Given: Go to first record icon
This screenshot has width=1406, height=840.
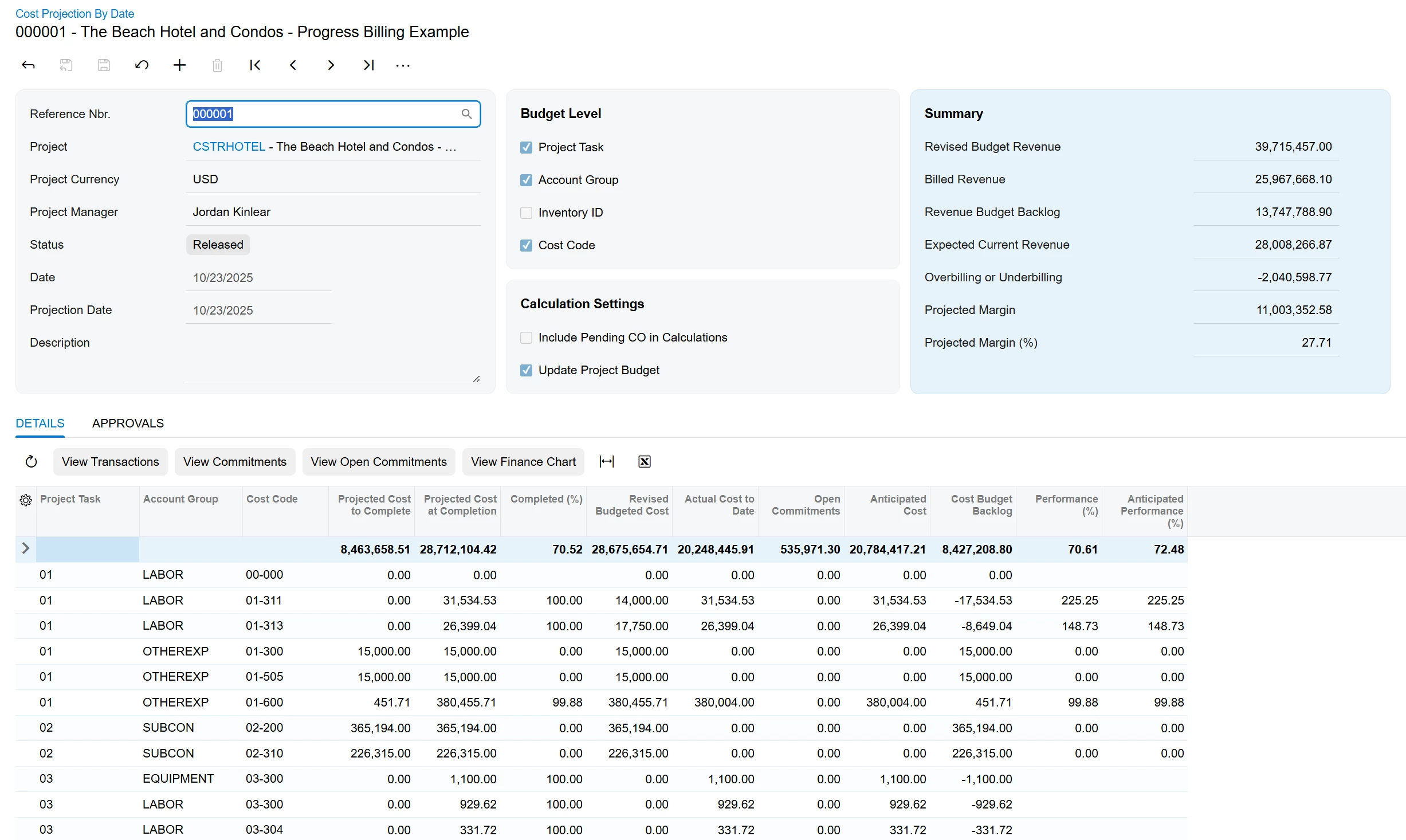Looking at the screenshot, I should click(x=255, y=65).
